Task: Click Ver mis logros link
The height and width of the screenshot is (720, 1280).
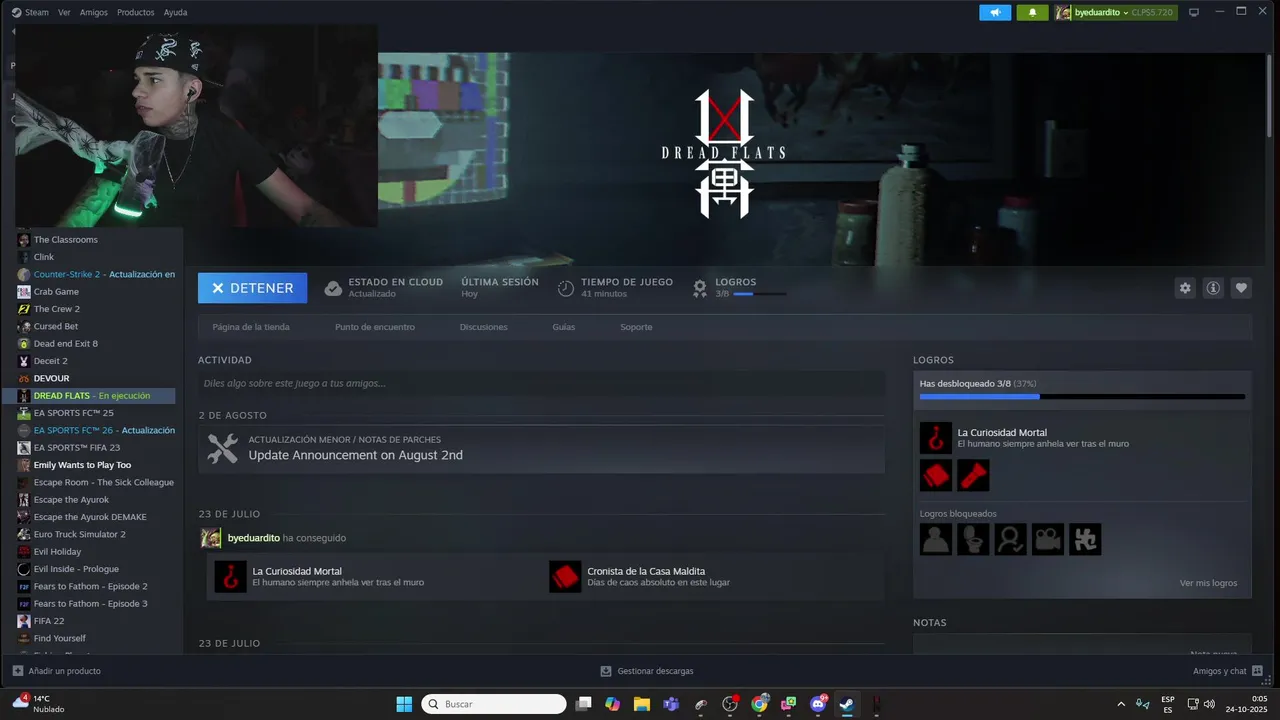Action: coord(1208,583)
